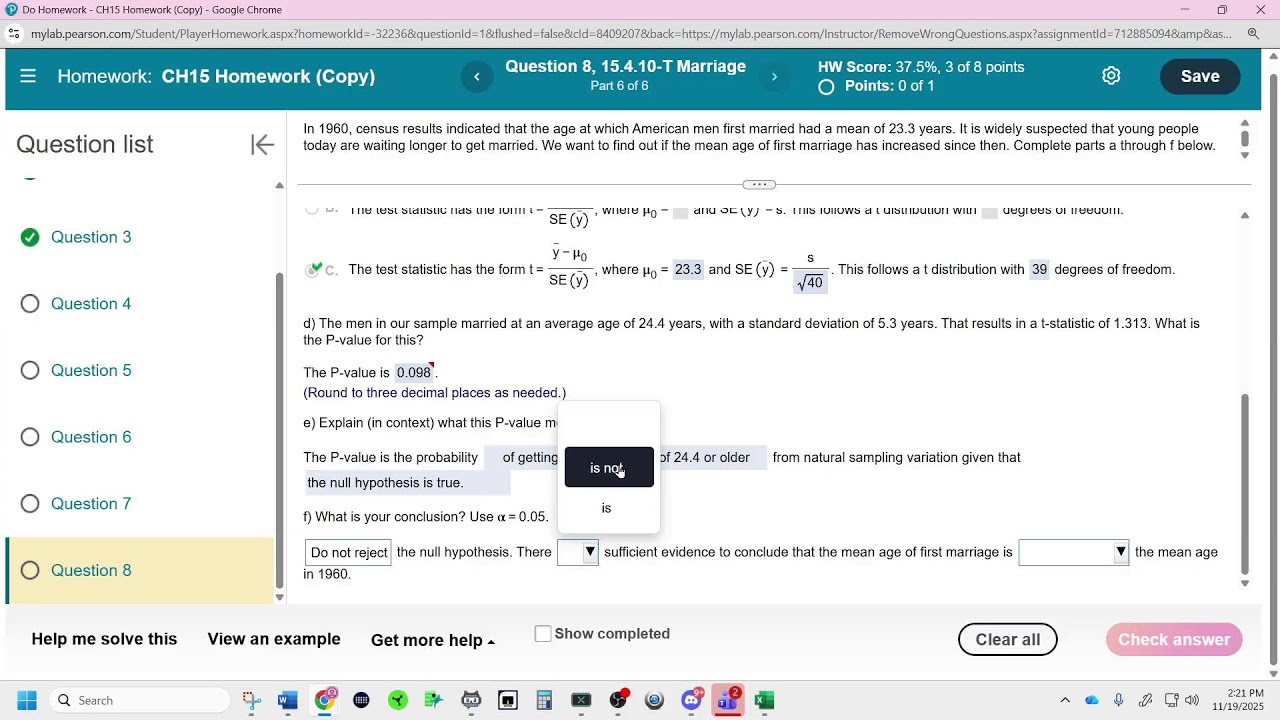Viewport: 1280px width, 720px height.
Task: Click 'HW Score: 37.5%, 3 of 8 points' text
Action: point(921,67)
